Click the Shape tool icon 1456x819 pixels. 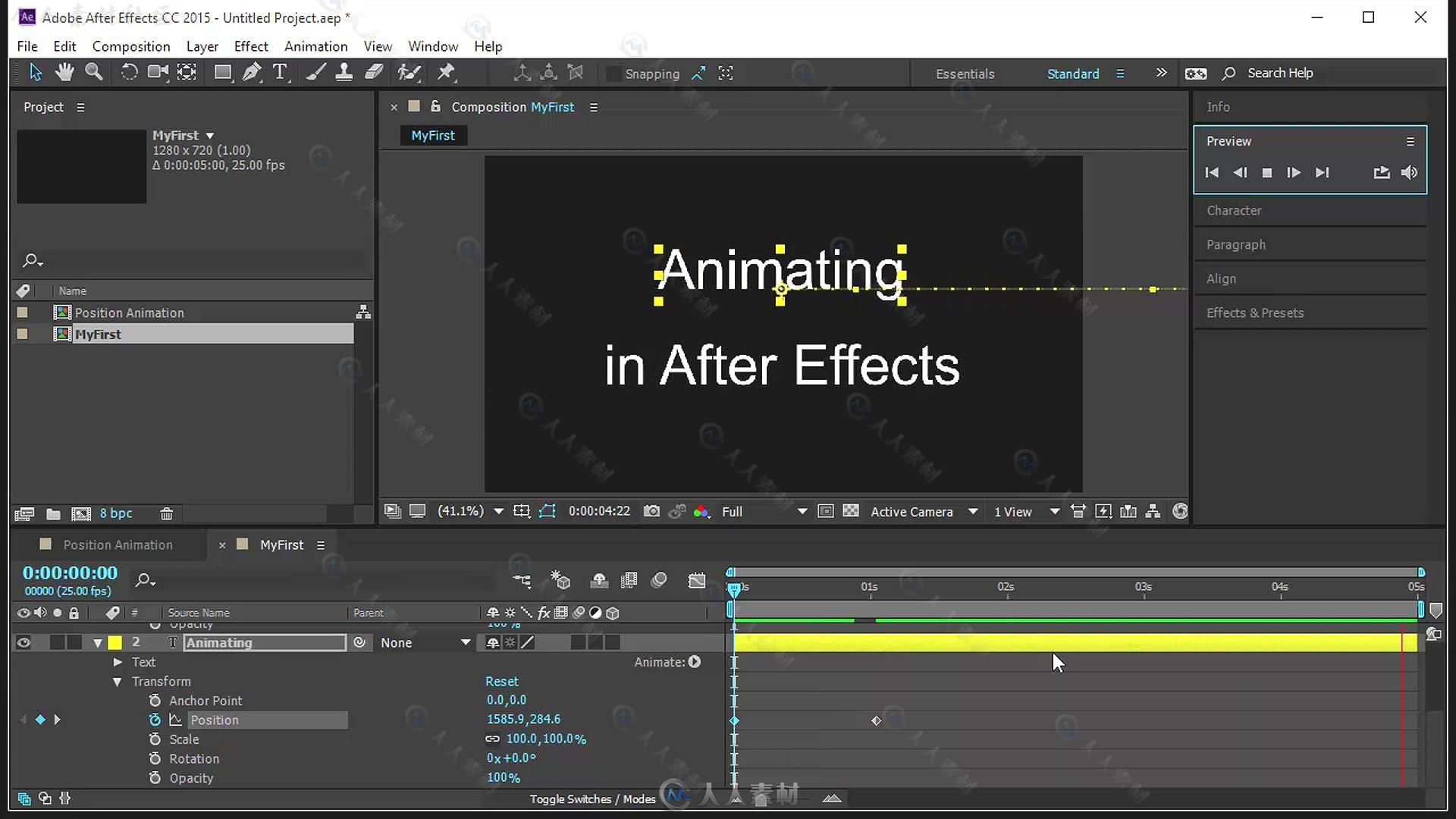221,72
